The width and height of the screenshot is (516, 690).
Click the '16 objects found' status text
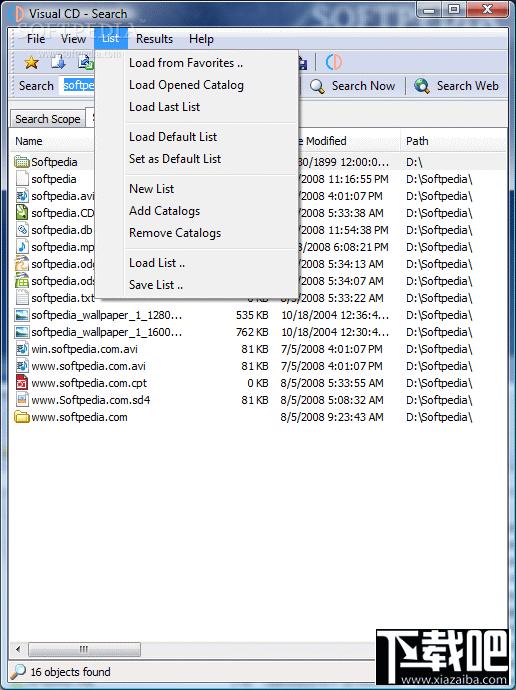click(70, 672)
